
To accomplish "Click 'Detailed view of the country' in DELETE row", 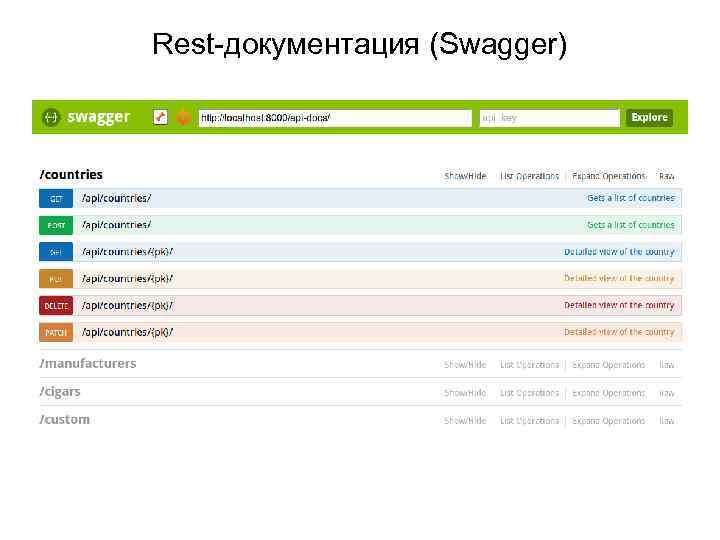I will click(x=619, y=305).
